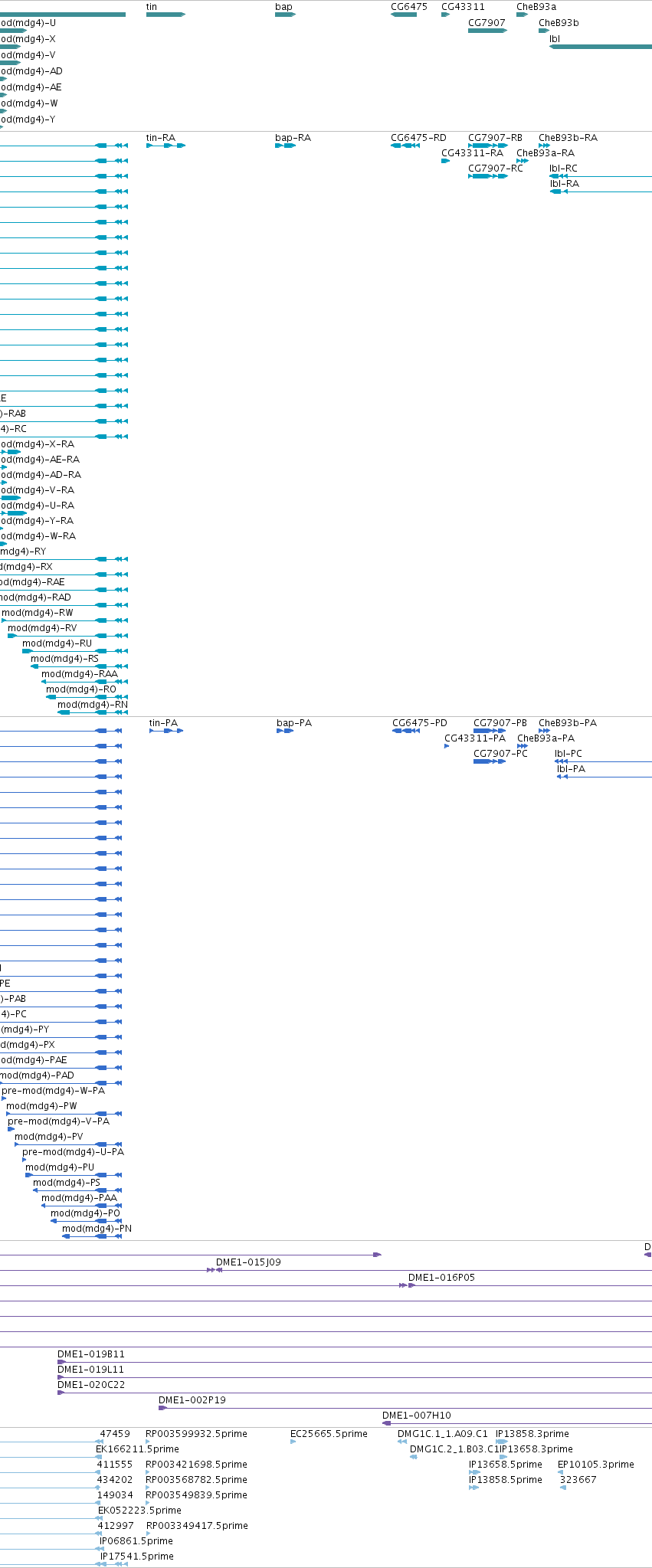Open the CheB93b gene feature
Viewport: 652px width, 1568px height.
(544, 31)
